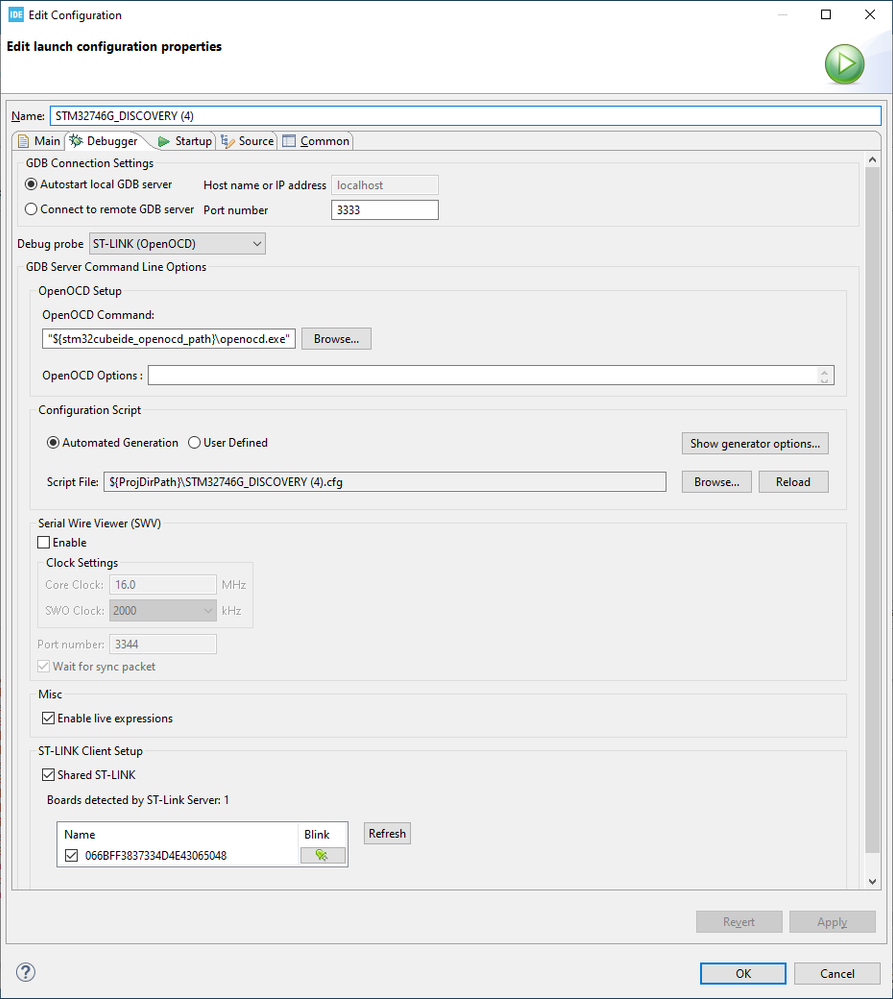Click the Blink column header
Image resolution: width=893 pixels, height=999 pixels.
(x=323, y=834)
